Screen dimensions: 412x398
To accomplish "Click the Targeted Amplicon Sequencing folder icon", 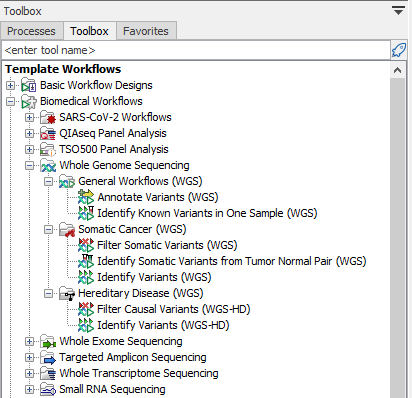I will (x=48, y=357).
